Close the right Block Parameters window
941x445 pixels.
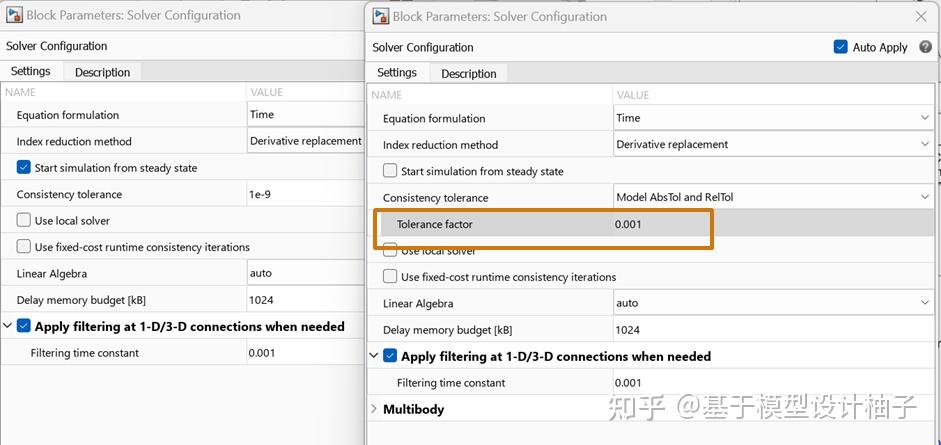pyautogui.click(x=921, y=17)
